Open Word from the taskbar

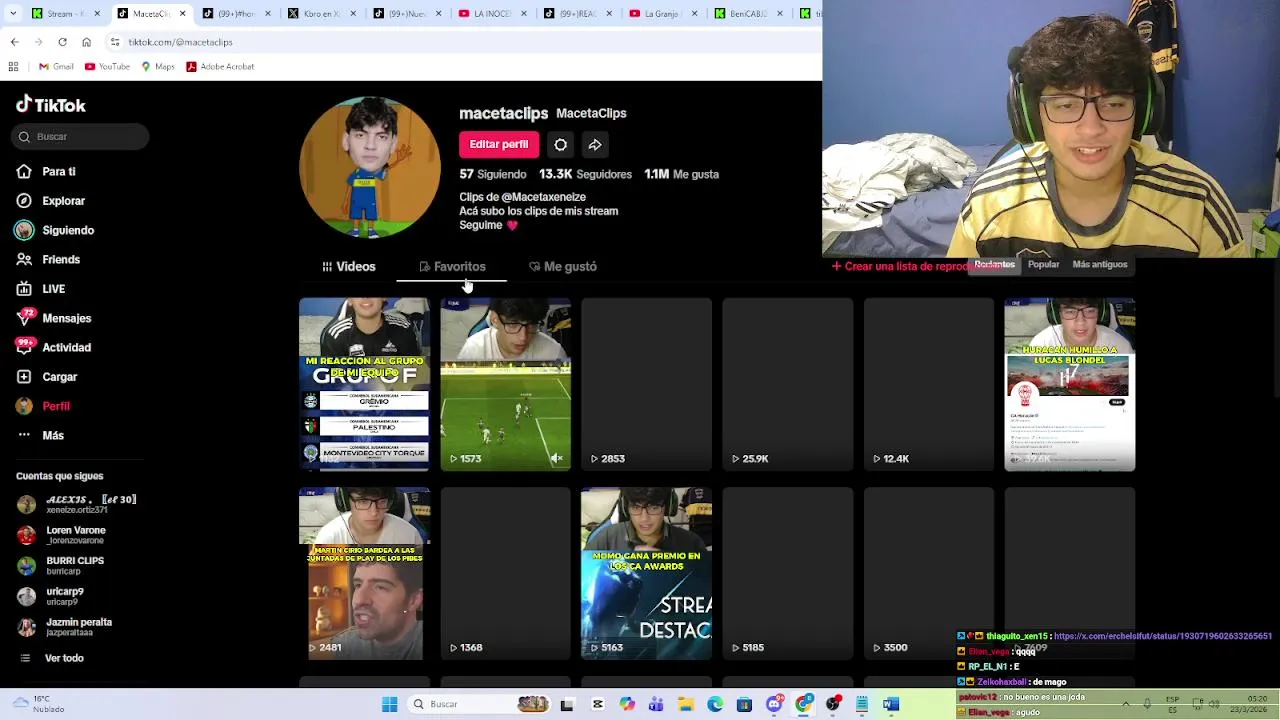tap(890, 704)
